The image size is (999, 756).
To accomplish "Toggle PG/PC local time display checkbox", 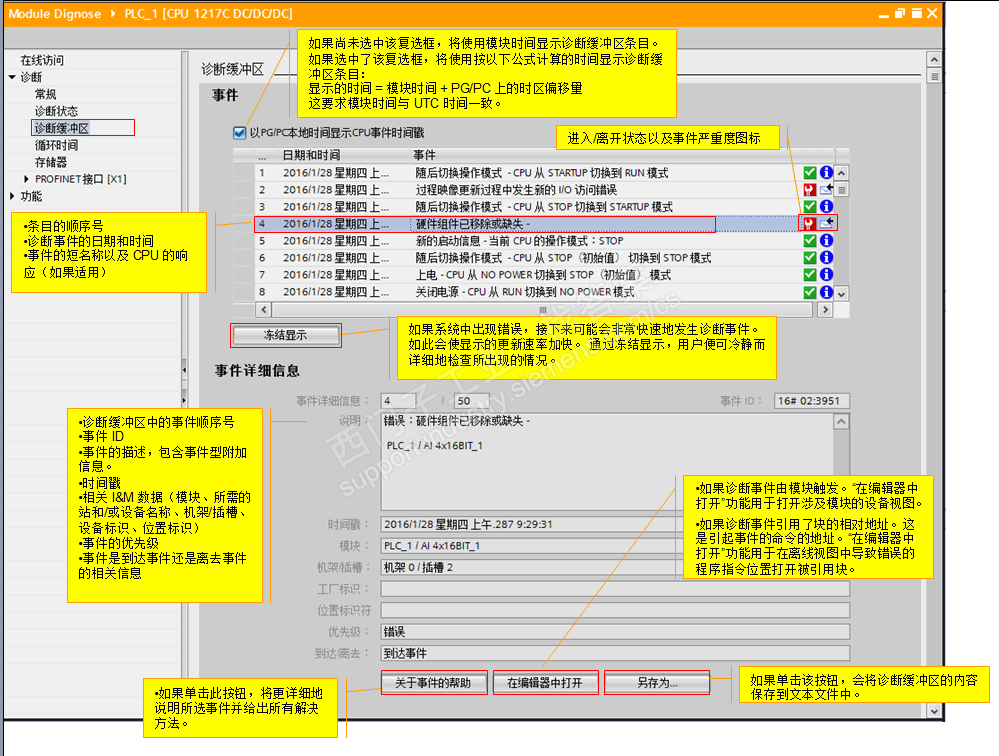I will [x=240, y=132].
